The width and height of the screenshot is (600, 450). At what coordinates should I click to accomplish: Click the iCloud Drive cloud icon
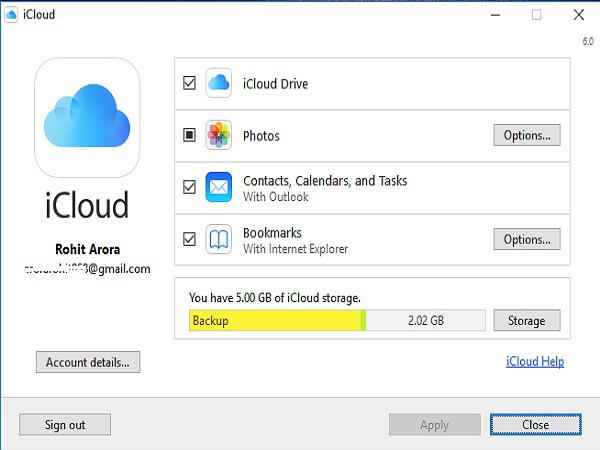pos(219,84)
